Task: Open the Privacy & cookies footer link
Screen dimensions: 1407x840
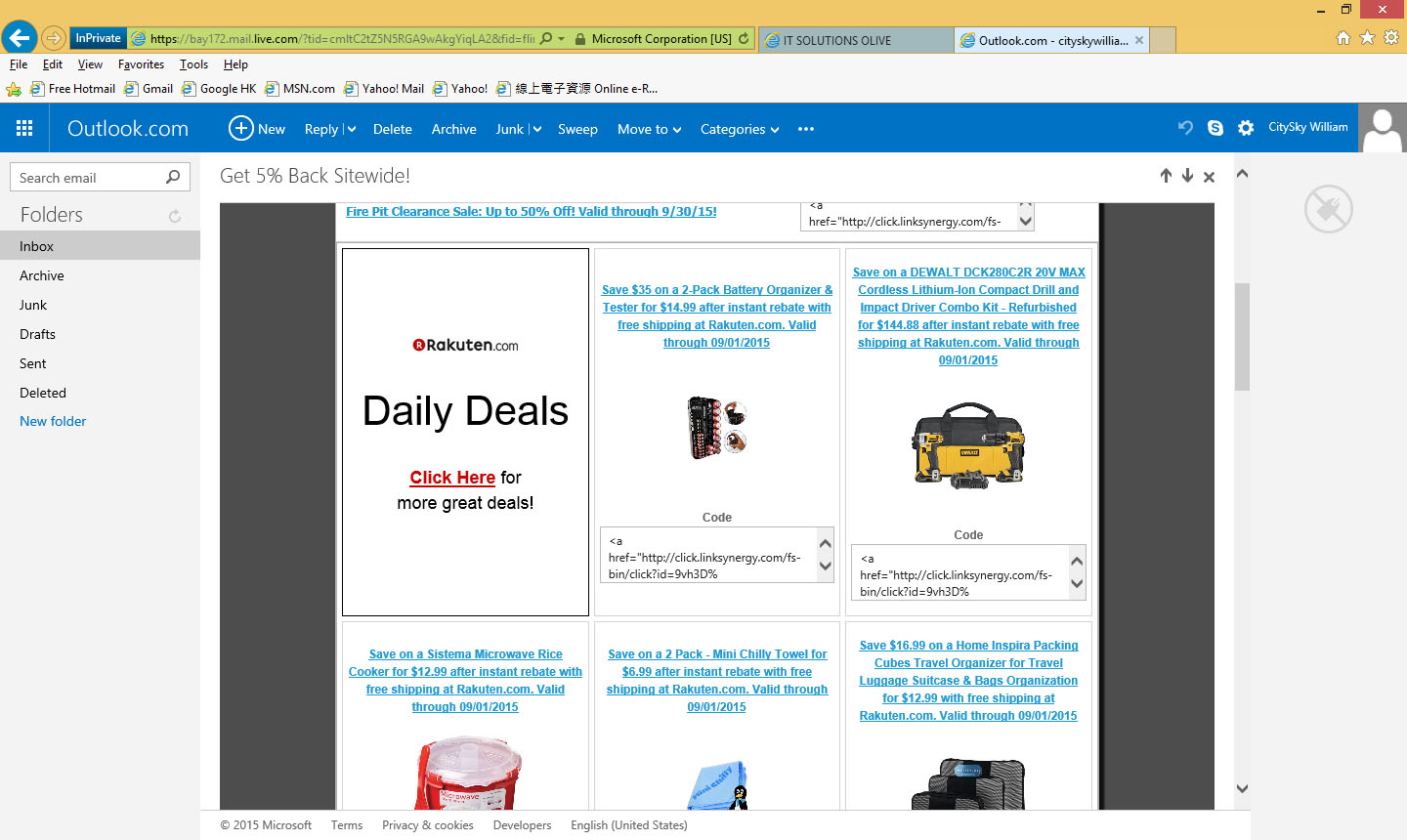Action: tap(428, 825)
